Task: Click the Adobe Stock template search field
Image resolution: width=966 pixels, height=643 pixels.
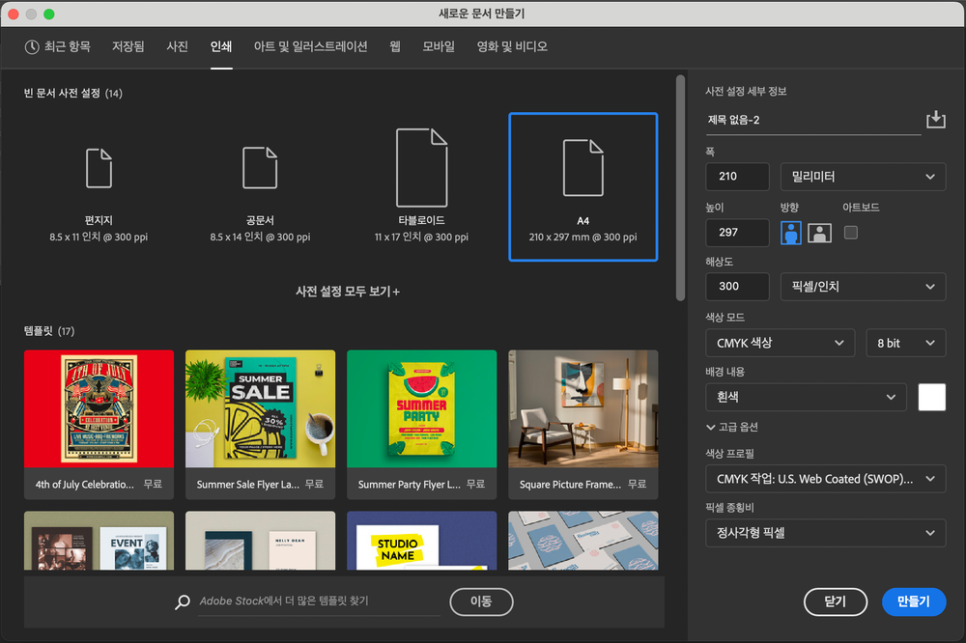Action: pos(319,602)
